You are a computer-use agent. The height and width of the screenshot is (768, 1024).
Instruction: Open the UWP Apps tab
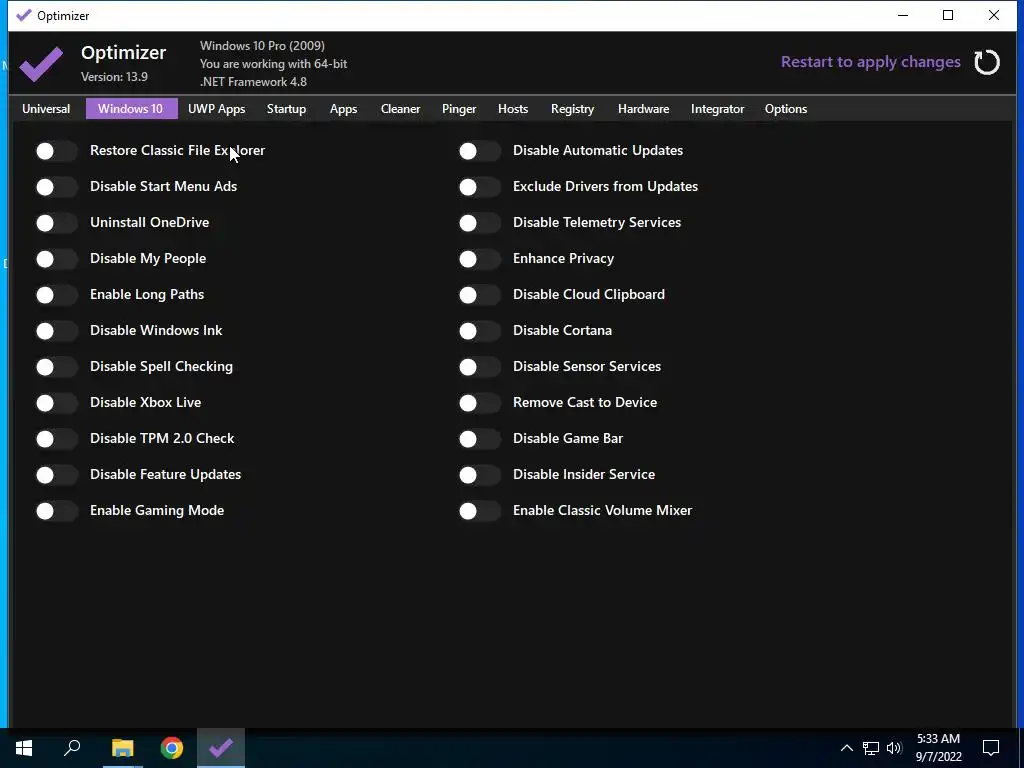click(x=216, y=109)
